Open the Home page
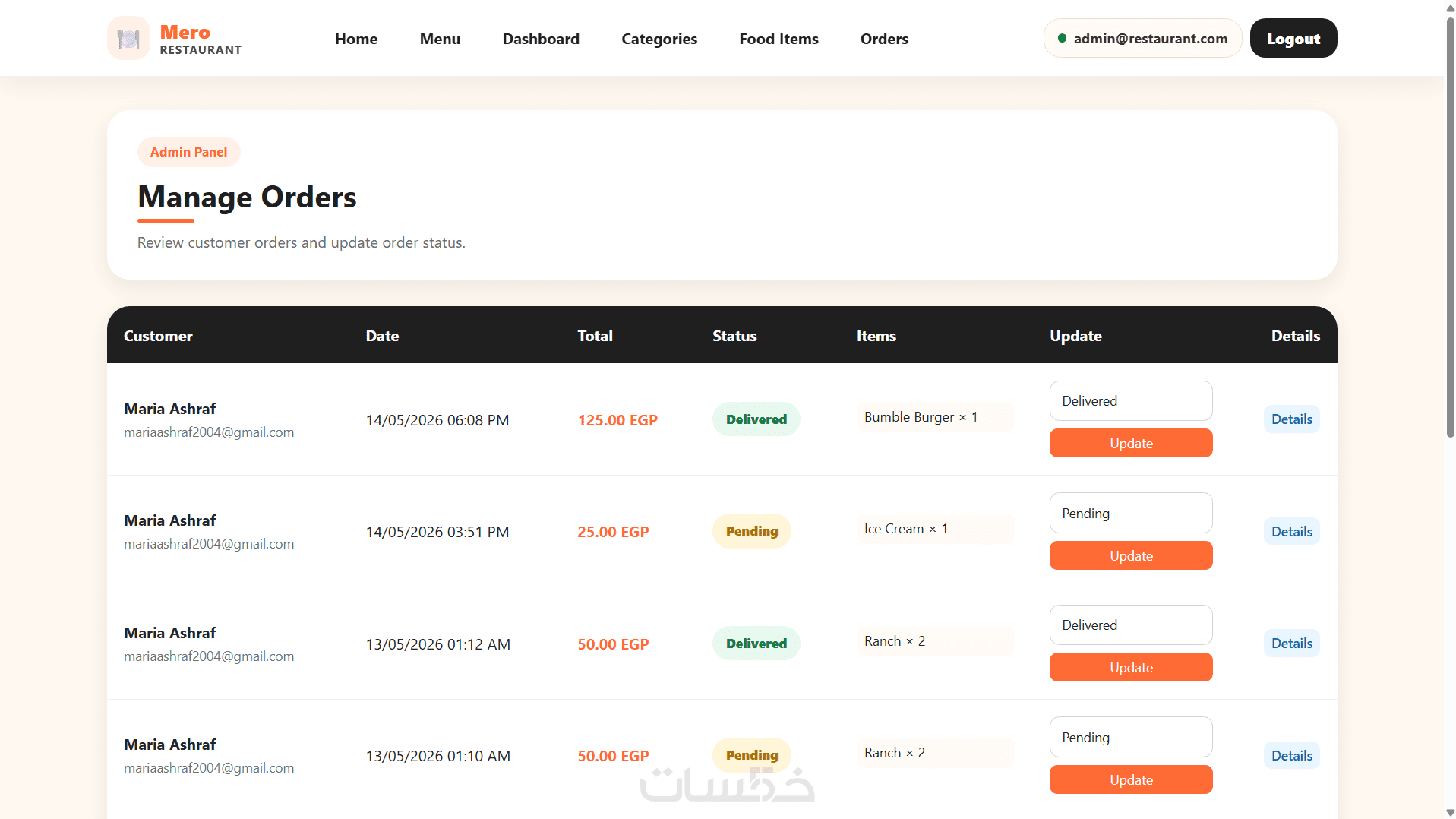The image size is (1456, 819). pos(356,39)
